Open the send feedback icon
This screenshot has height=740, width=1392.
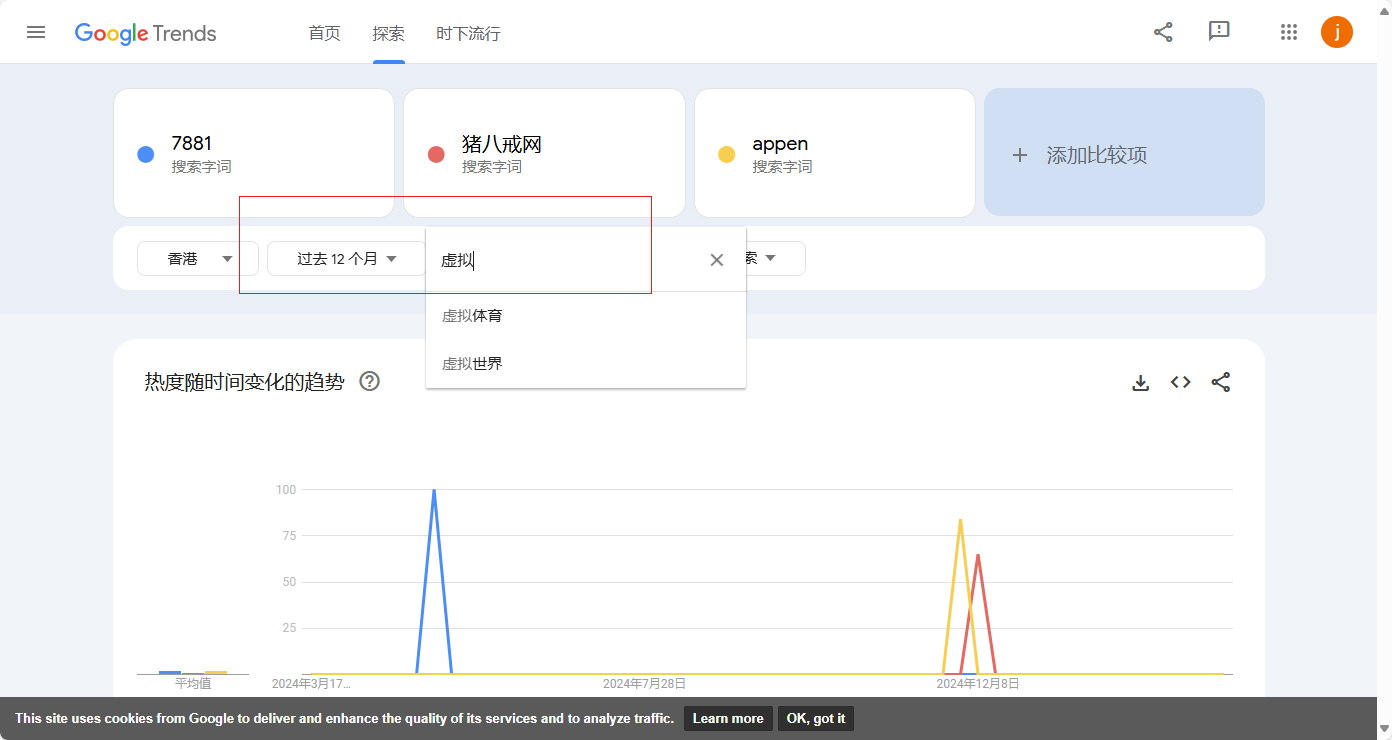click(x=1219, y=32)
